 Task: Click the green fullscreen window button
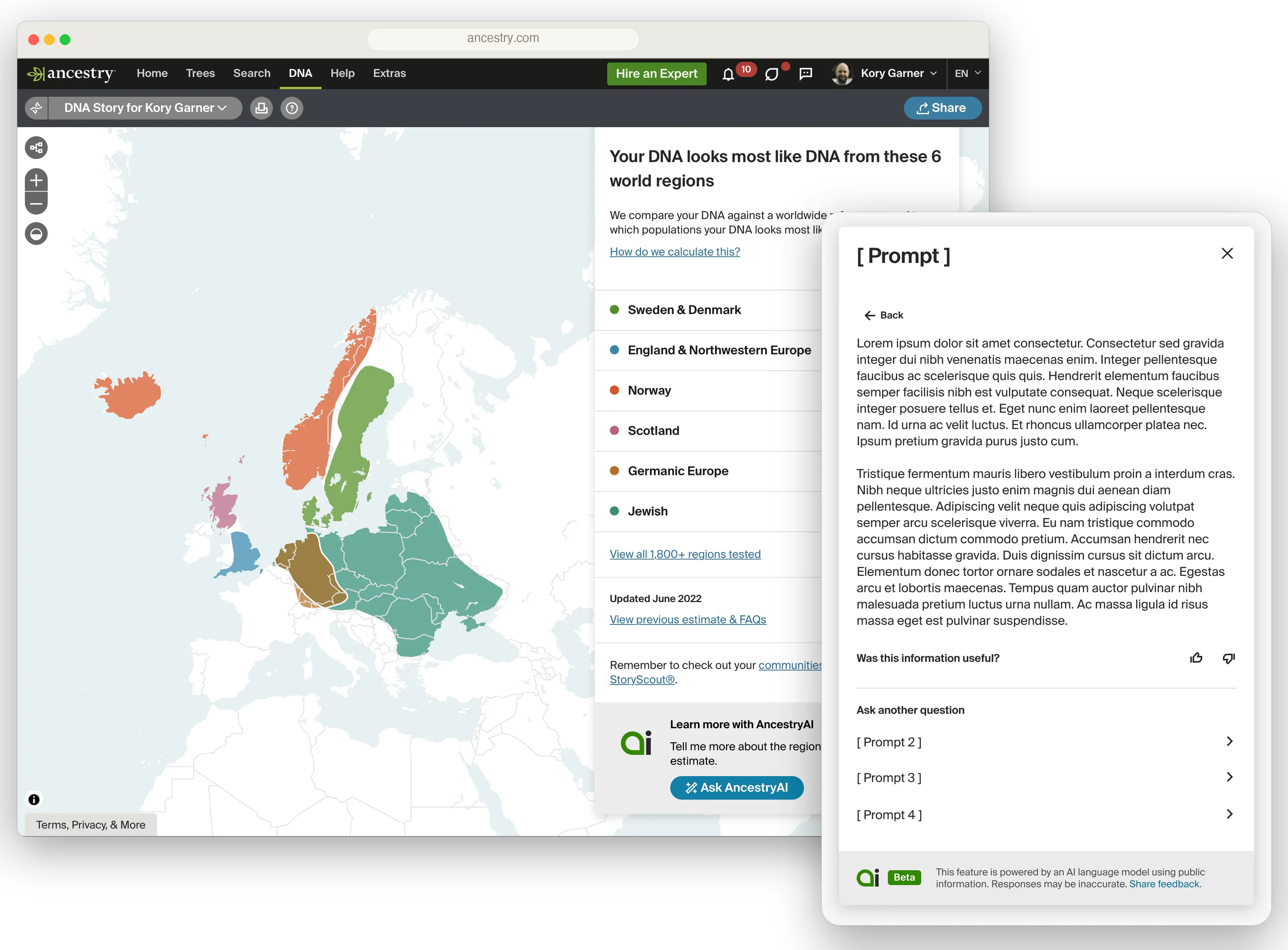point(65,40)
